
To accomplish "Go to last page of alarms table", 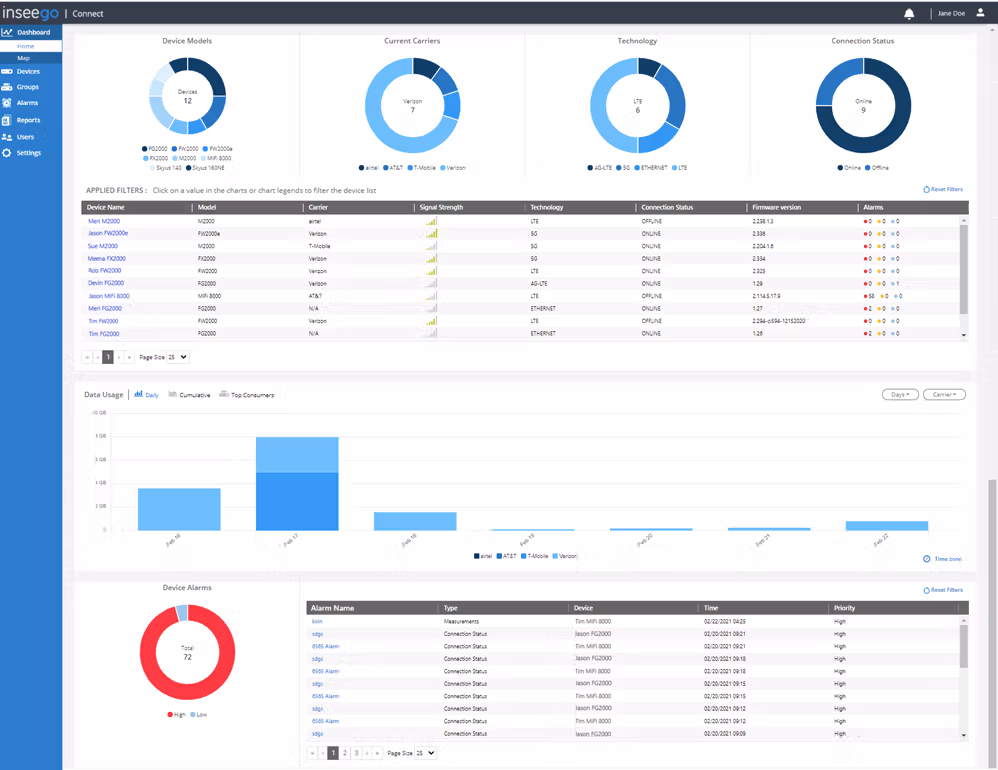I will pos(377,753).
